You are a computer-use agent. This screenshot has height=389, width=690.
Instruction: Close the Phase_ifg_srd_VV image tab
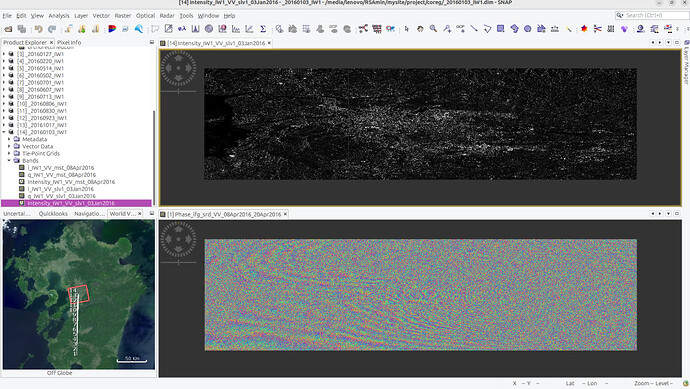click(285, 214)
